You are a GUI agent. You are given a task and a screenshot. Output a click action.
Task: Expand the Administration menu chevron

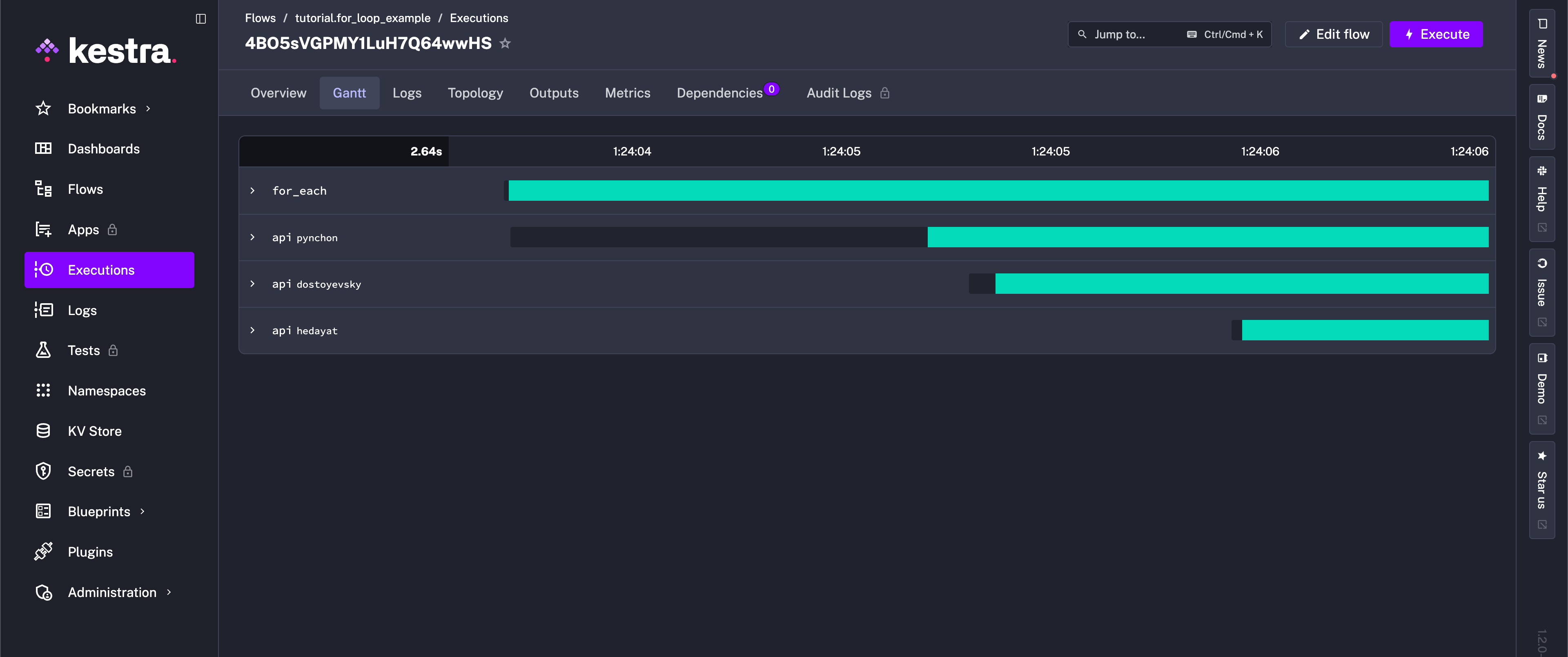pyautogui.click(x=169, y=592)
